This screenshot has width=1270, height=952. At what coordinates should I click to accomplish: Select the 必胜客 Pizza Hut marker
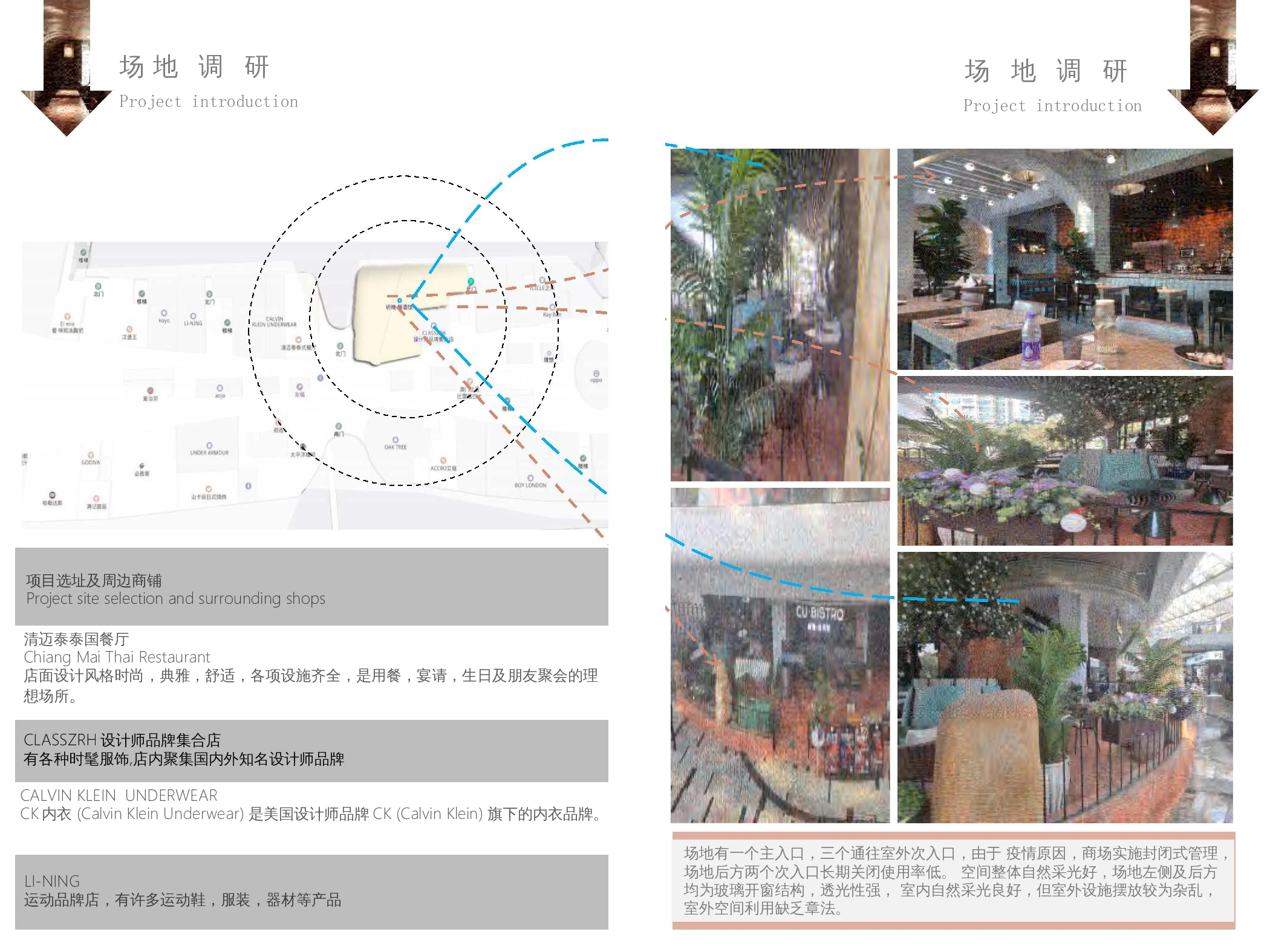coord(142,466)
